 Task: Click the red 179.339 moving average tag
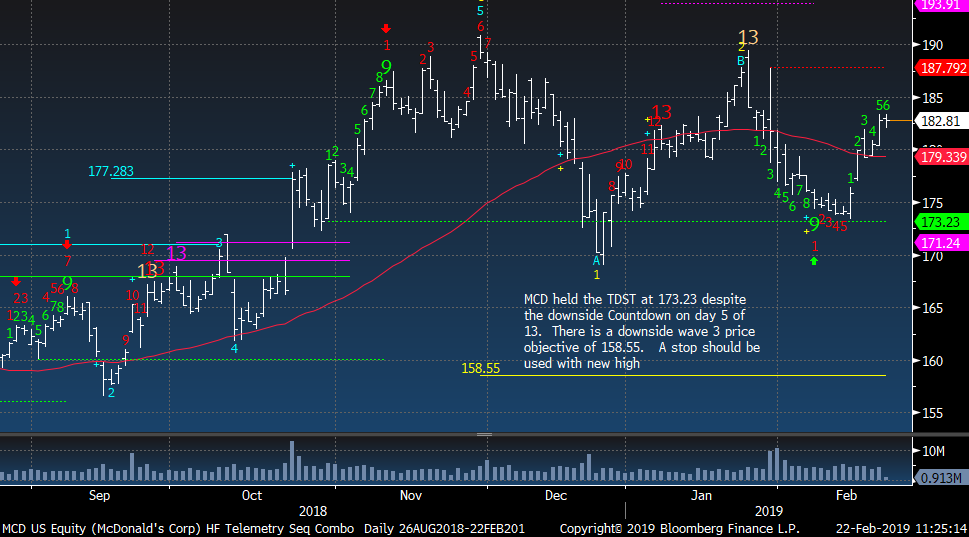pyautogui.click(x=942, y=157)
